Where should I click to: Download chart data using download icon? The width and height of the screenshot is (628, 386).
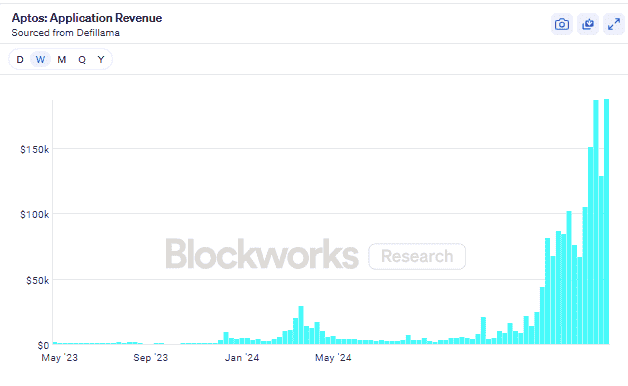click(x=588, y=24)
